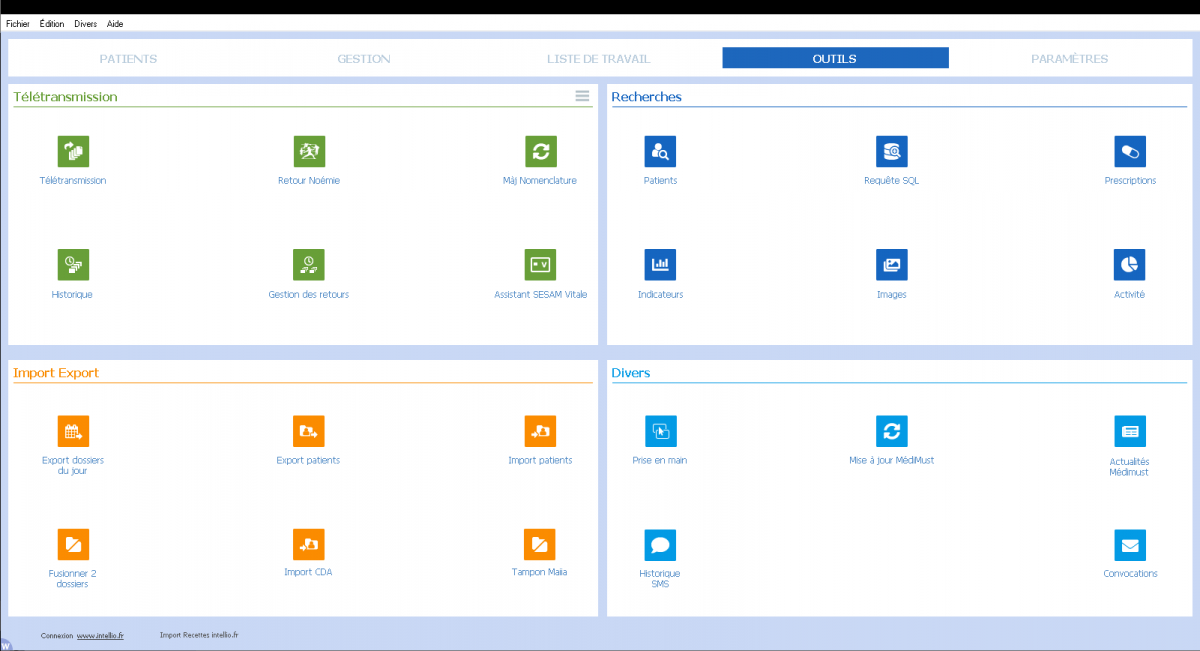Screen dimensions: 1200x651
Task: Open the Convocations envelope icon
Action: tap(1130, 544)
